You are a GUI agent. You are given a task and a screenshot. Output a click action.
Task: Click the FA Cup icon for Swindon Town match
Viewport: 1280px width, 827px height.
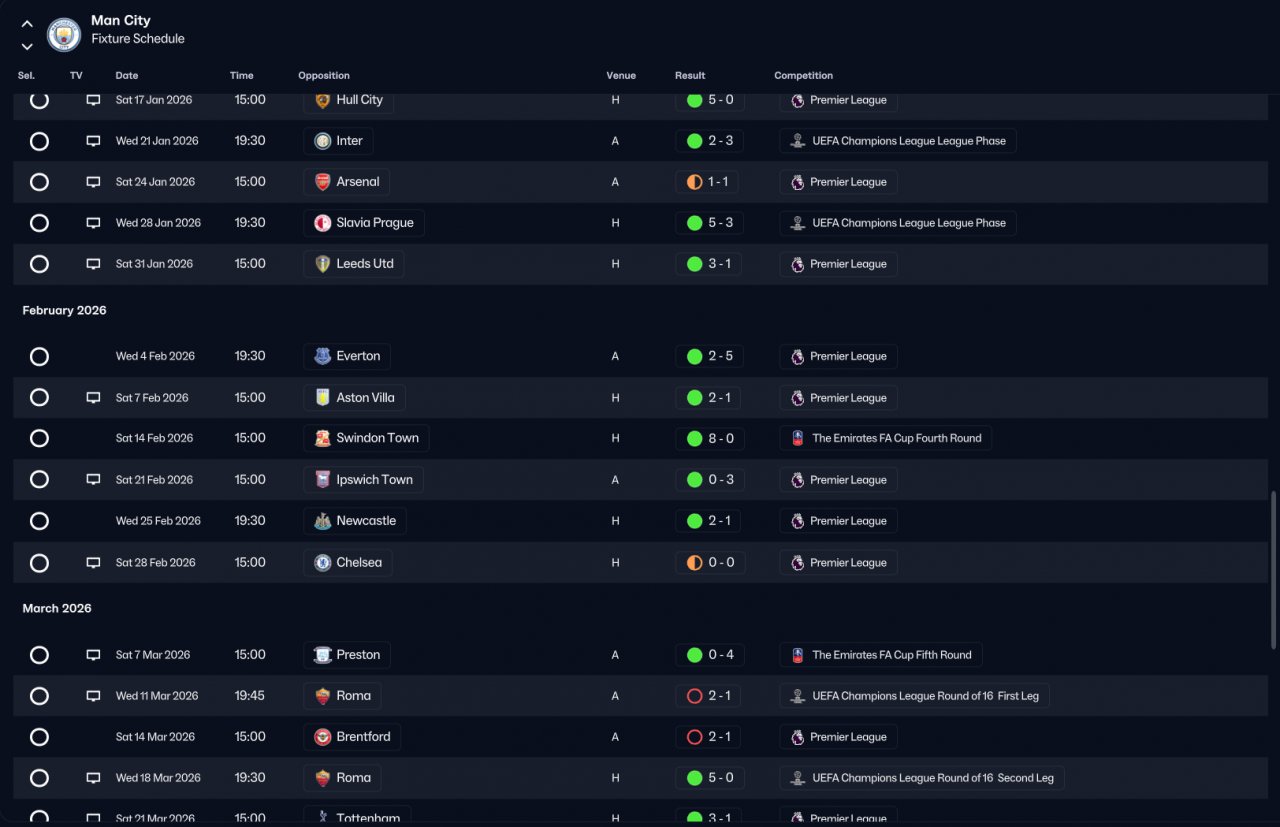click(797, 438)
